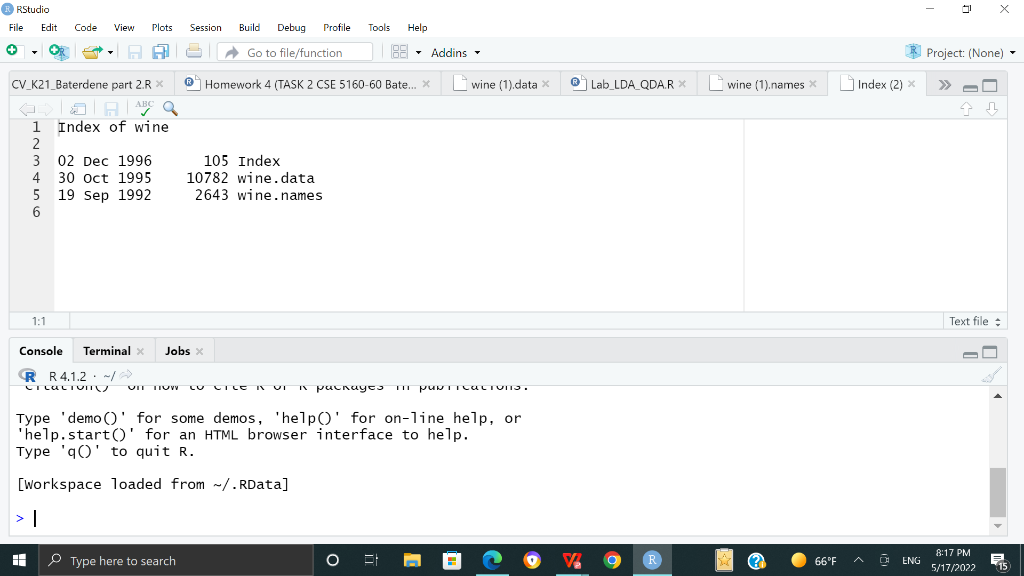Maximize the Console pane
Viewport: 1024px width, 576px height.
[990, 353]
